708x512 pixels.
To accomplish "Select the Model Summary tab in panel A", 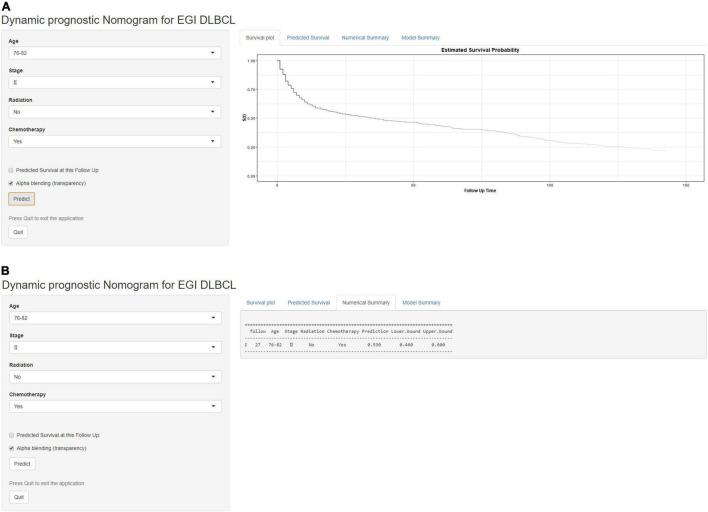I will [x=421, y=37].
